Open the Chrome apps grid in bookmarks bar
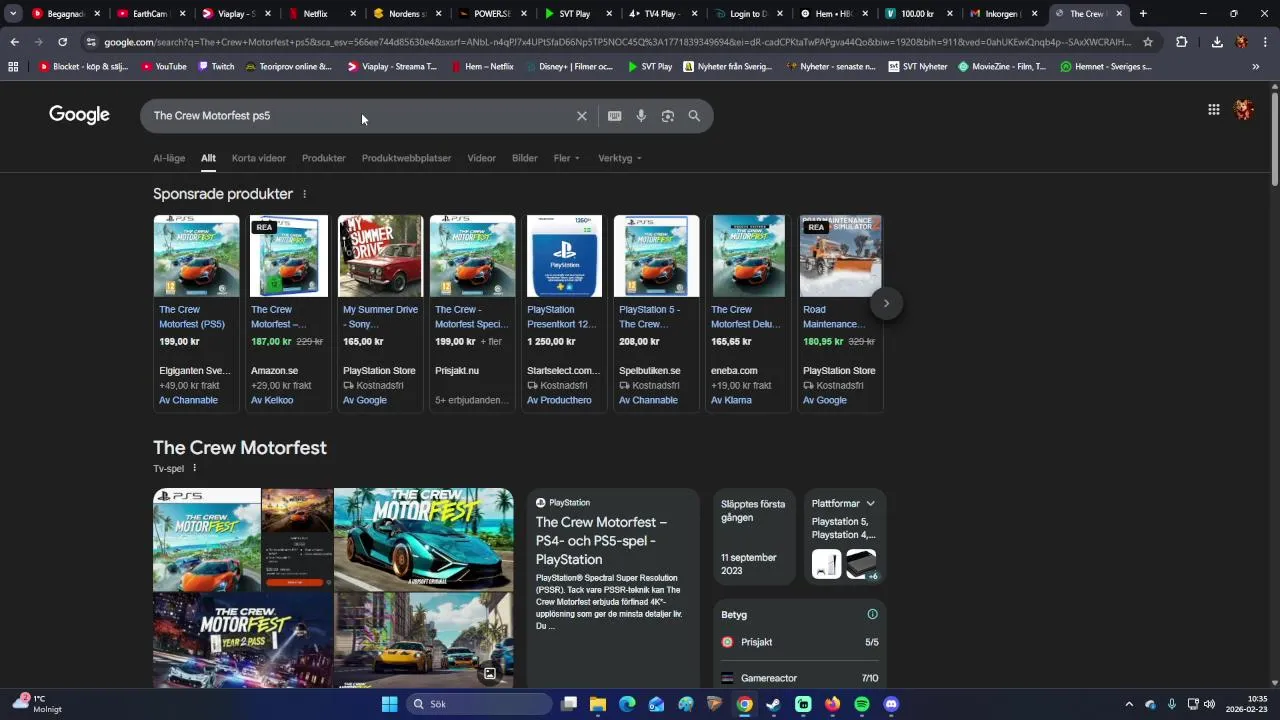Image resolution: width=1280 pixels, height=720 pixels. click(13, 67)
